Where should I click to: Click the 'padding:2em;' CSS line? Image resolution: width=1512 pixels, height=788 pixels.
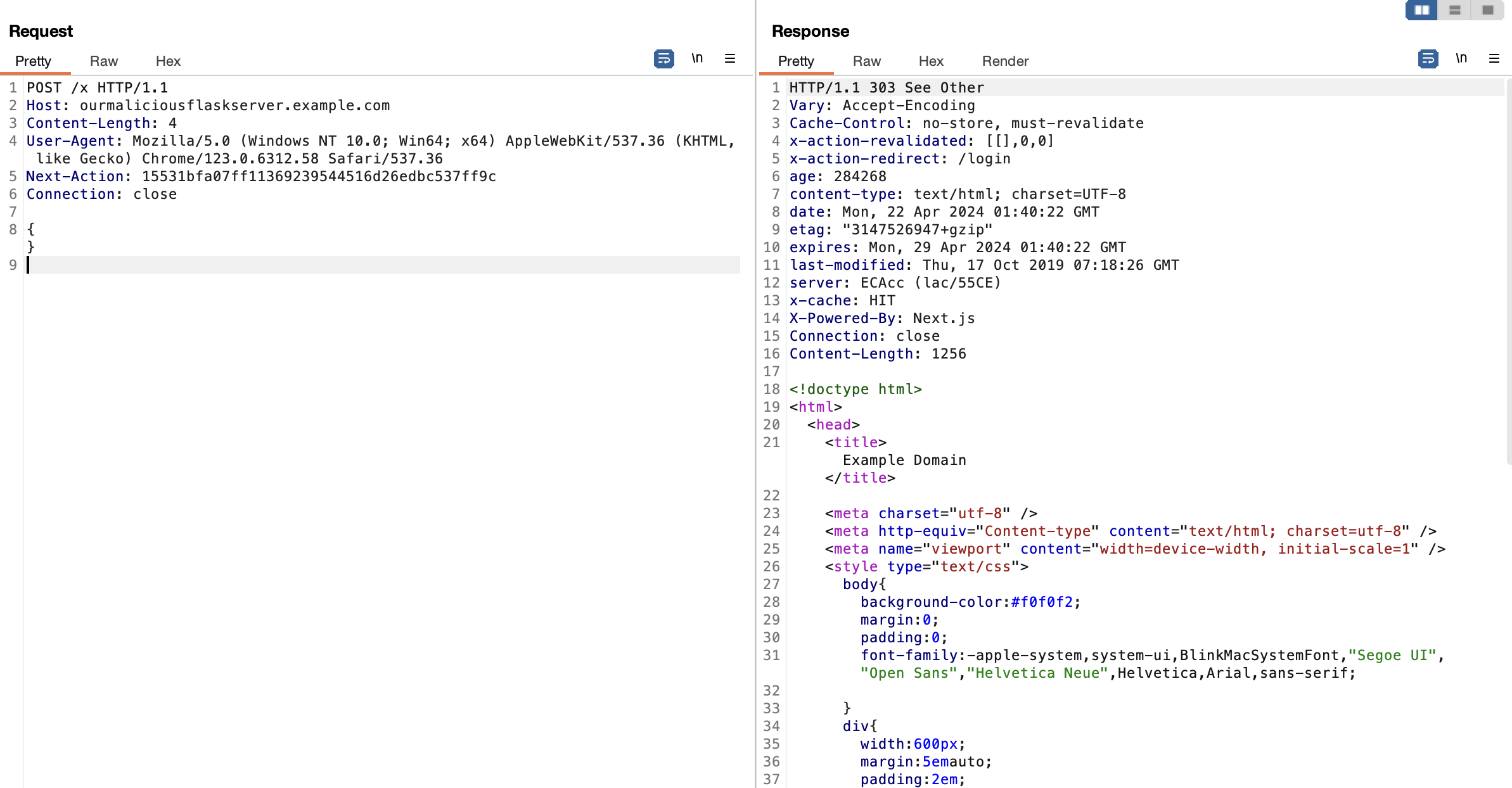[913, 779]
